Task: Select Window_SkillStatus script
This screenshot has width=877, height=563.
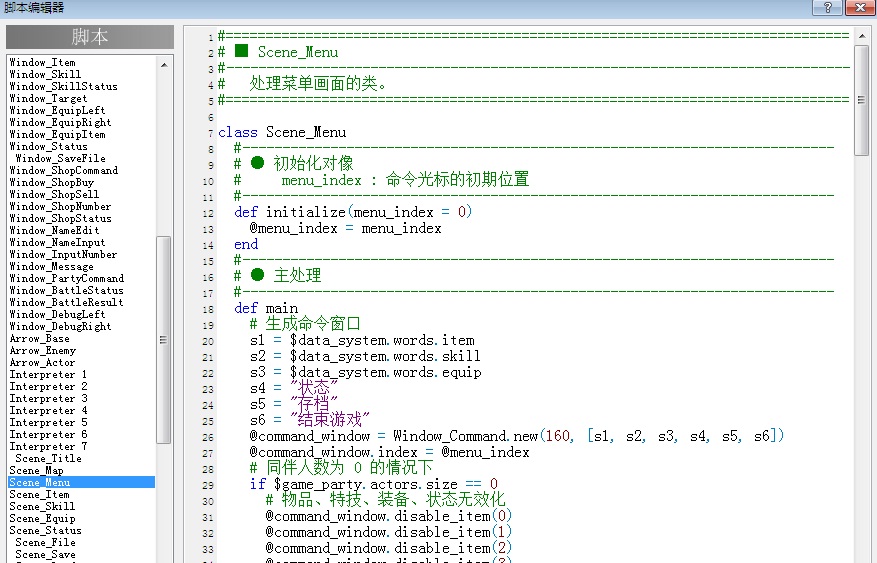Action: pyautogui.click(x=63, y=87)
